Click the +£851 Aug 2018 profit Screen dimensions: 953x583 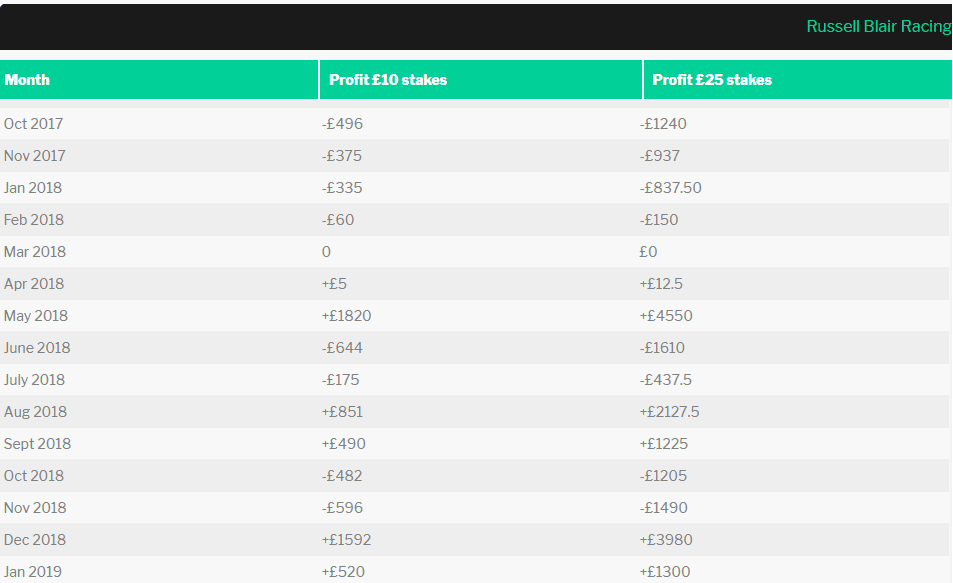click(x=342, y=412)
